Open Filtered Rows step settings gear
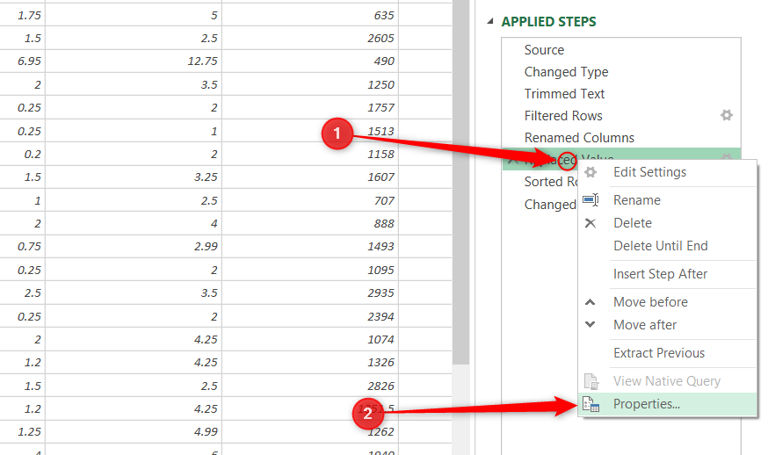This screenshot has width=768, height=455. tap(726, 116)
